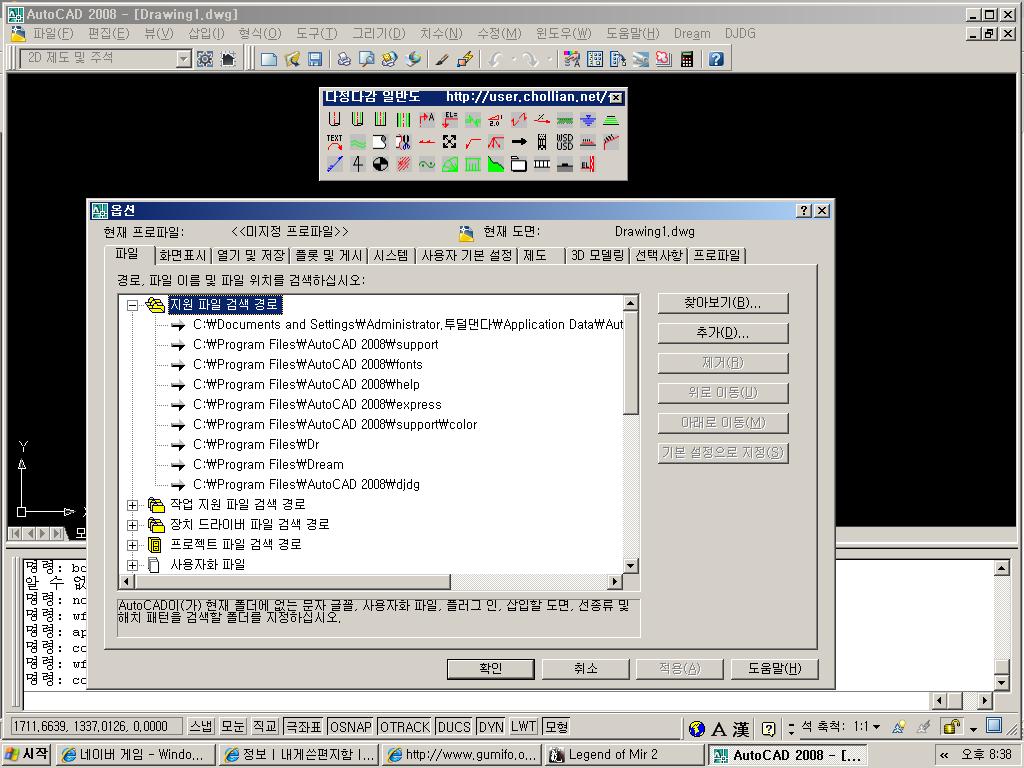Click the scissors cut icon in floating toolbar
The width and height of the screenshot is (1024, 768).
pyautogui.click(x=403, y=142)
